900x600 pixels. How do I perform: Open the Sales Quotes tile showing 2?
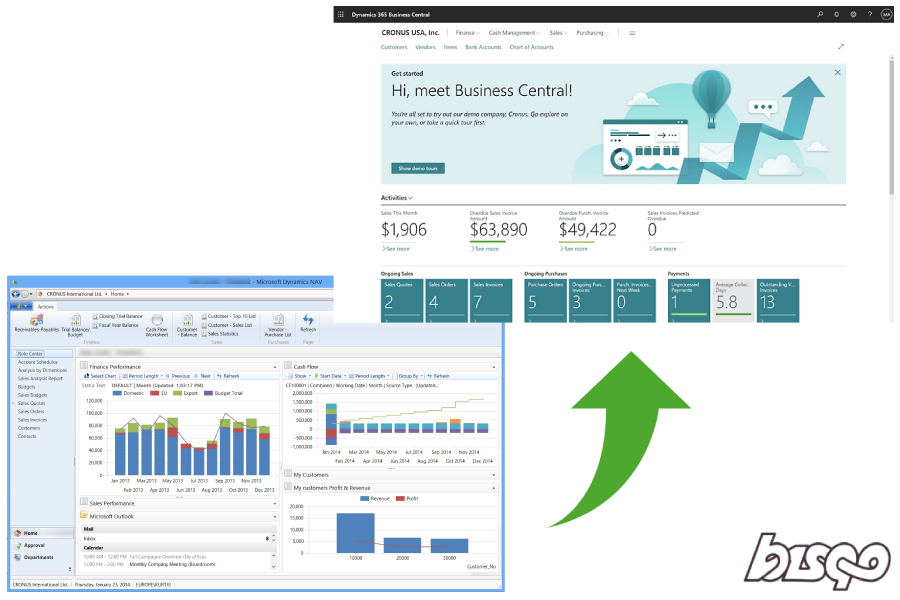401,299
